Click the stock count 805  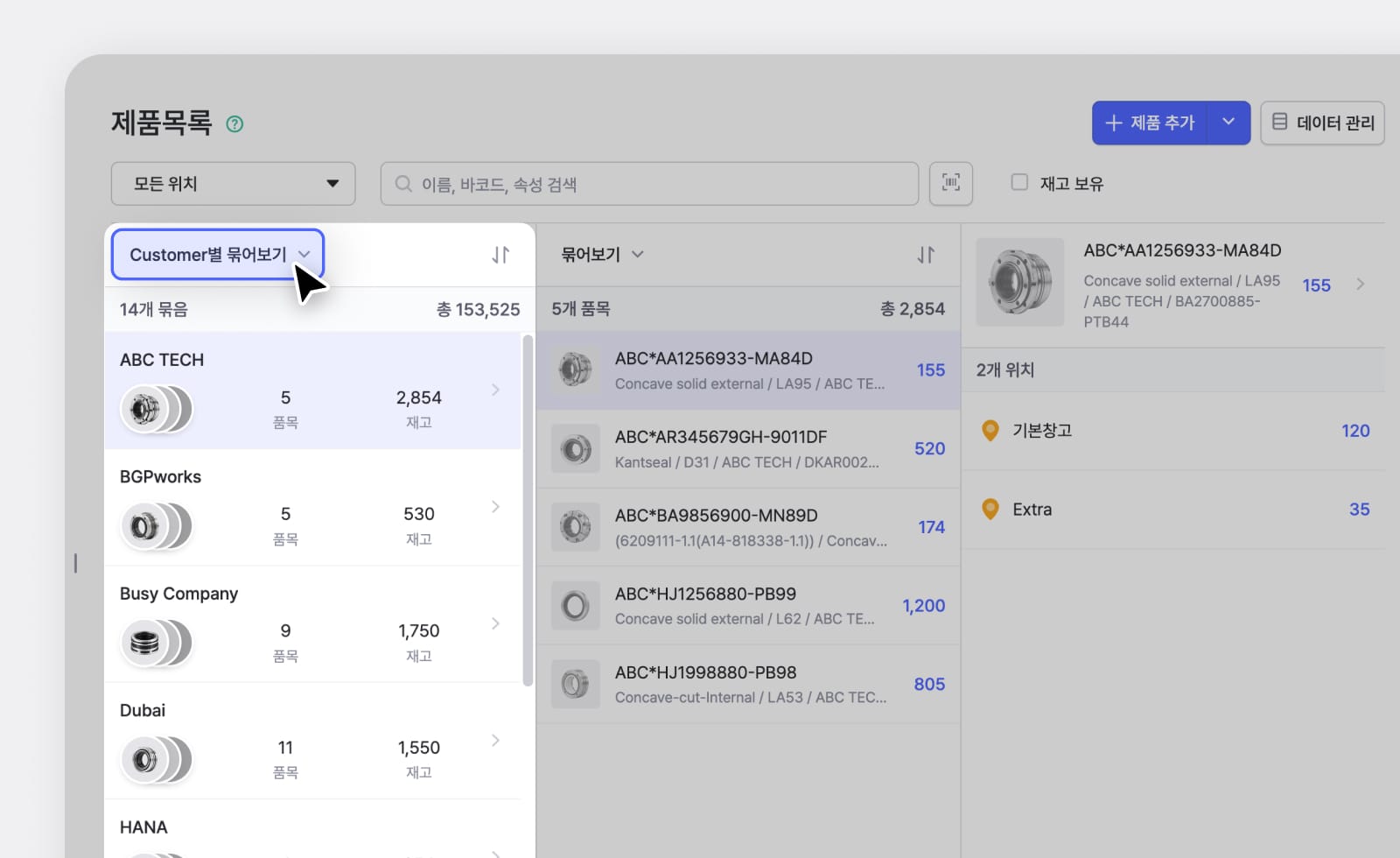pos(929,684)
